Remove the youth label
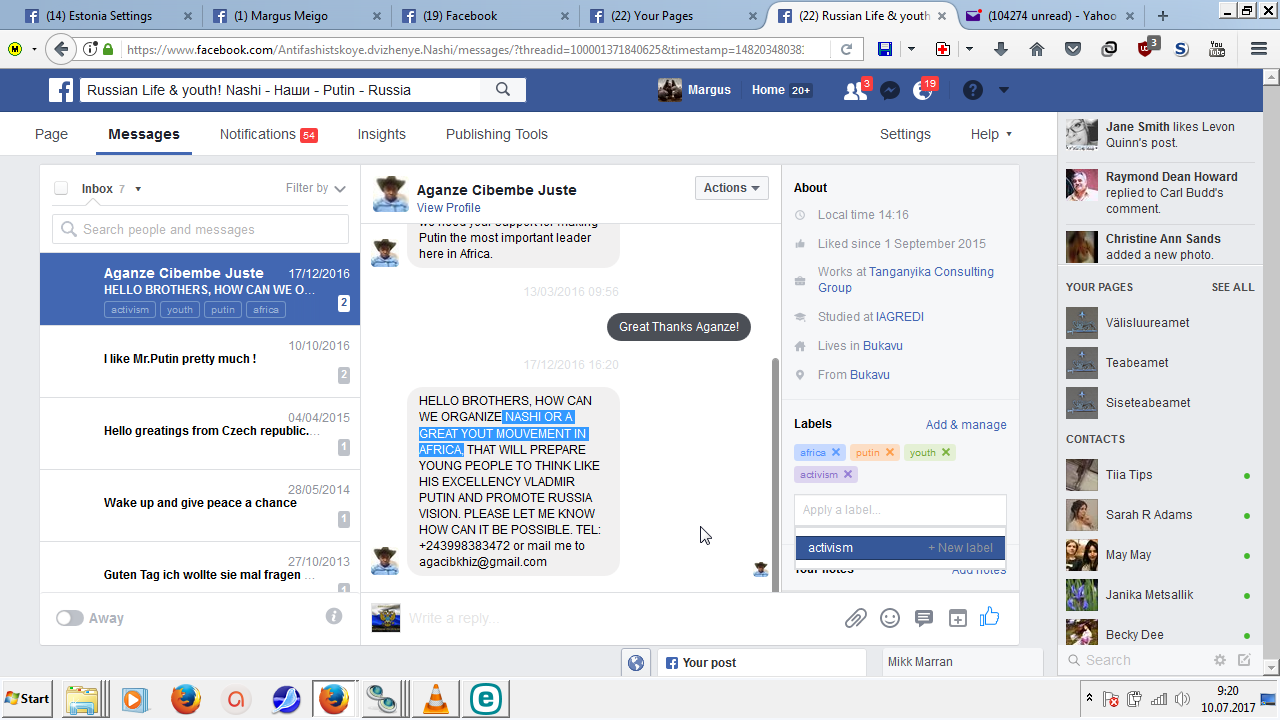1280x720 pixels. 946,452
